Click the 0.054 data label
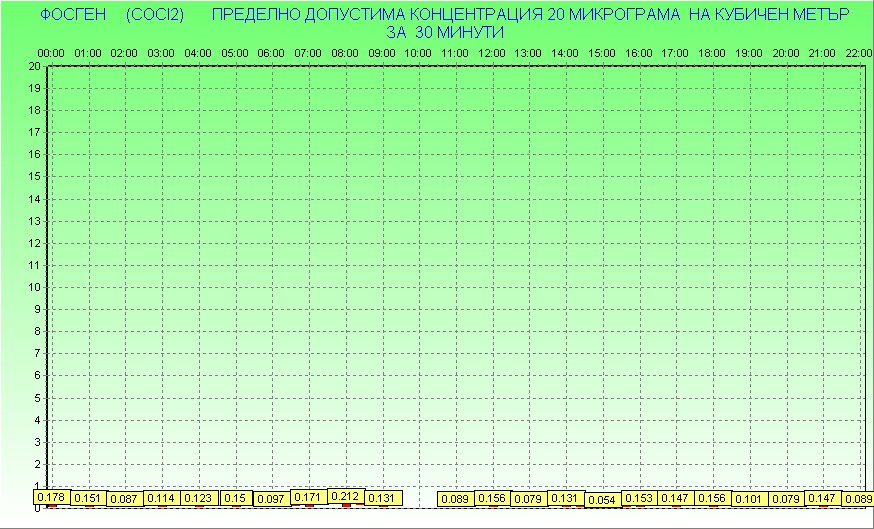This screenshot has height=529, width=874. pyautogui.click(x=602, y=500)
